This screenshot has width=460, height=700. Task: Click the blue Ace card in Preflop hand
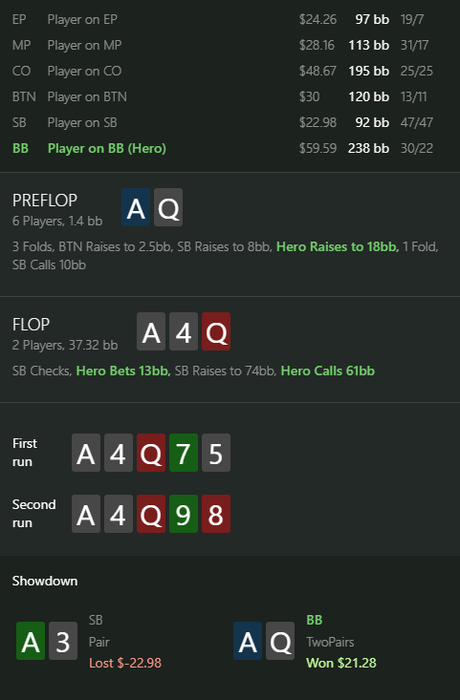coord(136,207)
